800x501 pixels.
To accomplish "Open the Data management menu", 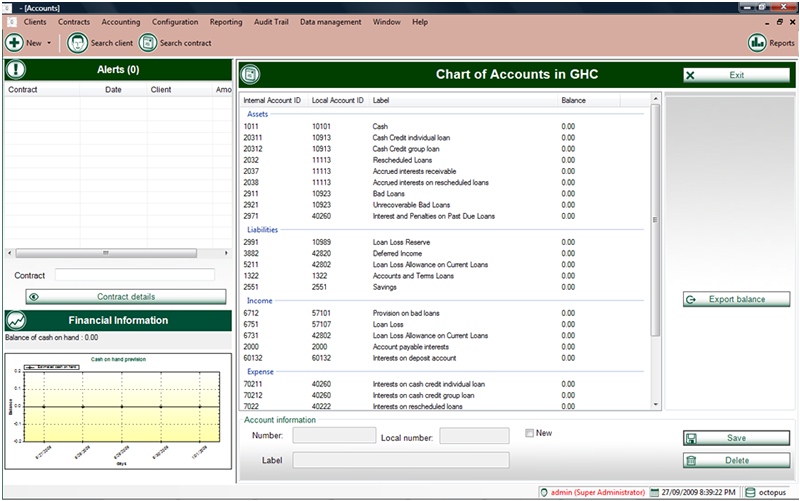I will coord(331,21).
